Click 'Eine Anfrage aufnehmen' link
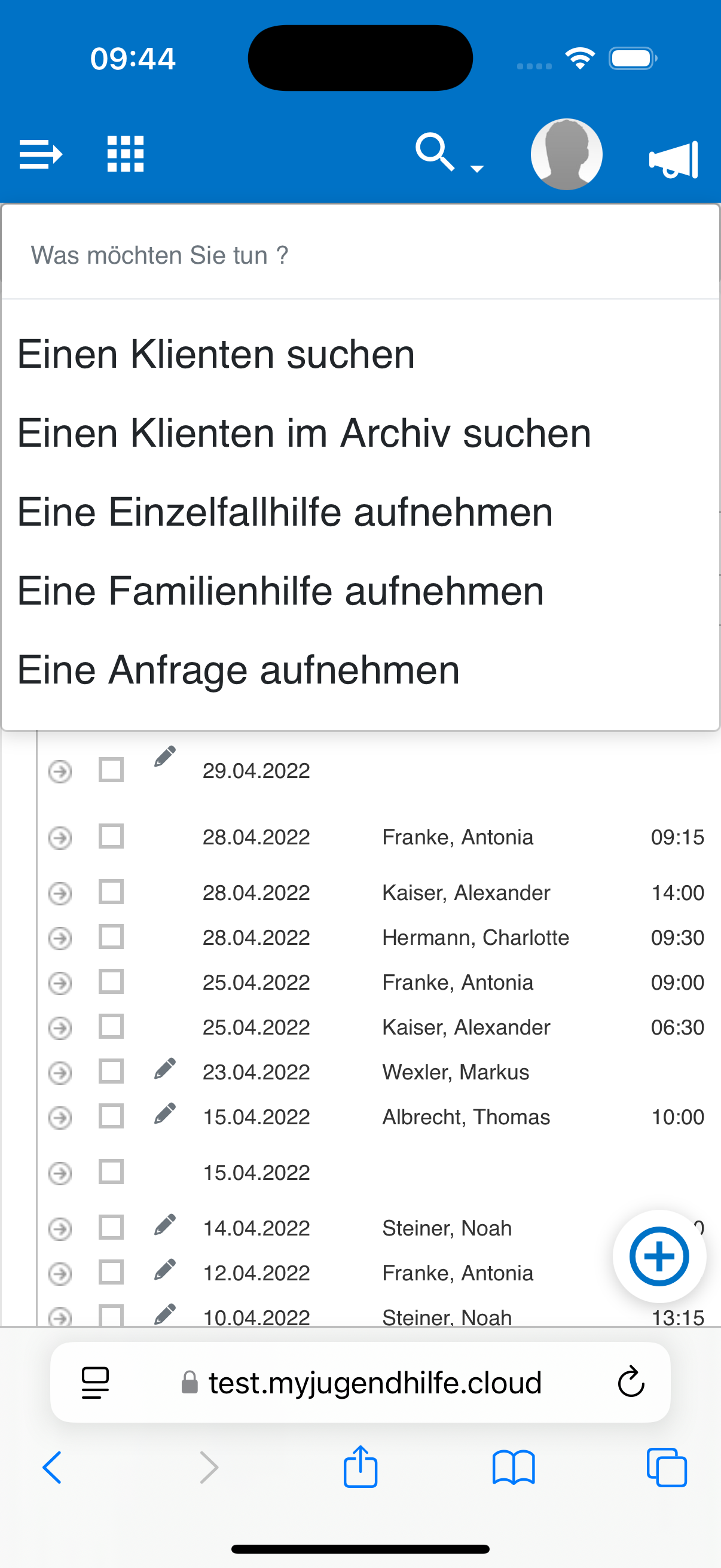 [x=239, y=670]
